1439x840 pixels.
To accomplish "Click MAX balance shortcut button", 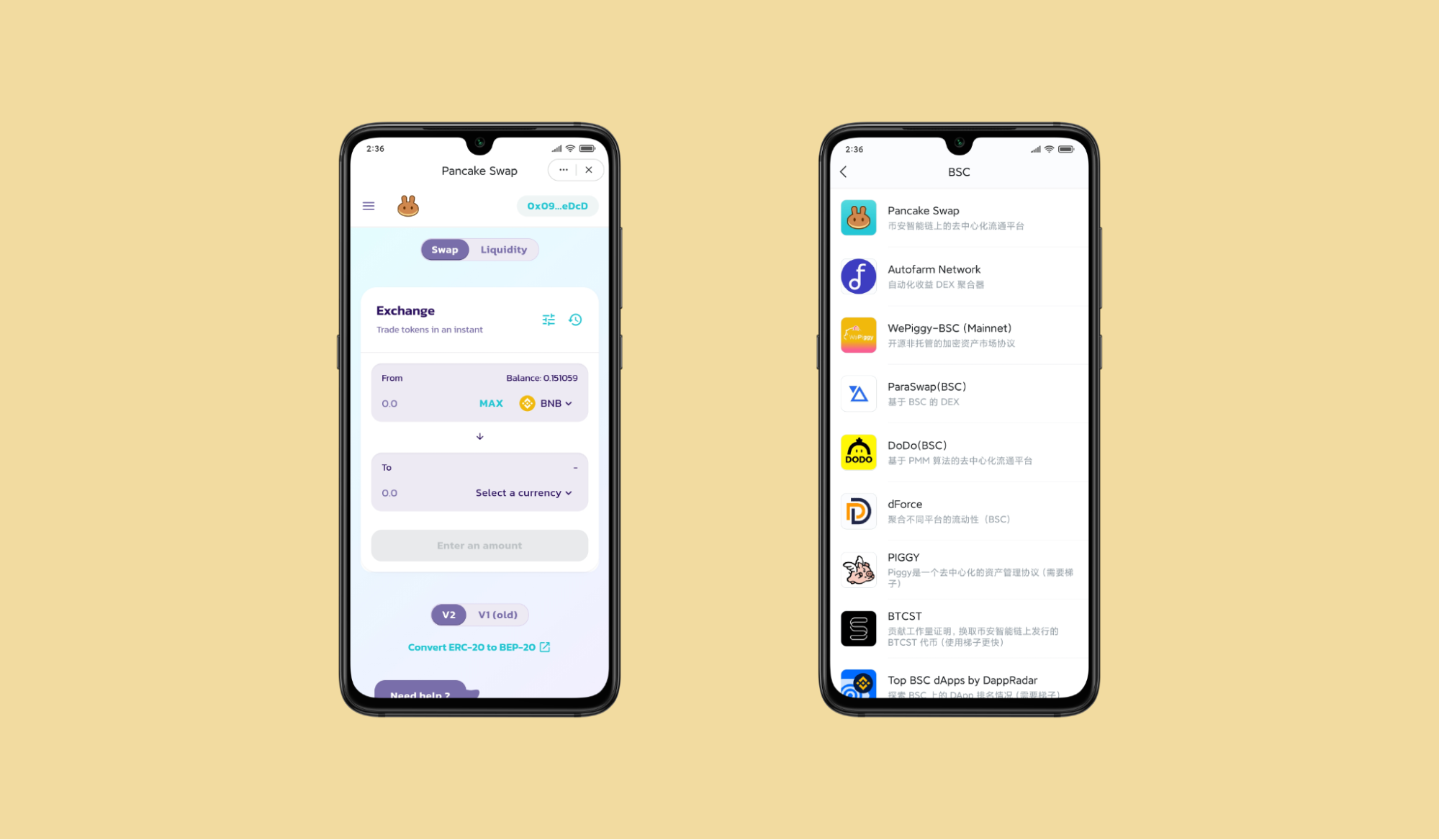I will point(490,403).
